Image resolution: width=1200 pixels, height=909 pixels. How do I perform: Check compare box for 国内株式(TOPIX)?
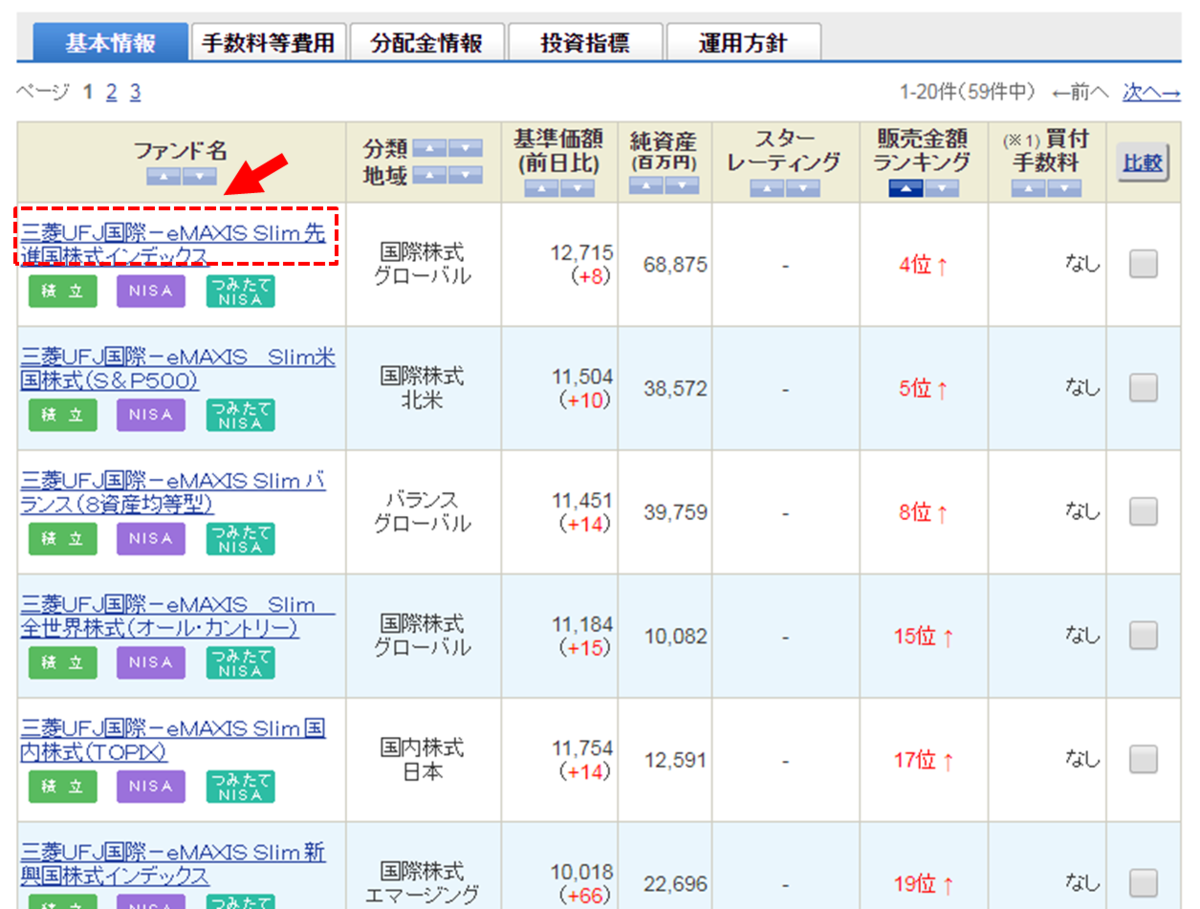(x=1143, y=759)
